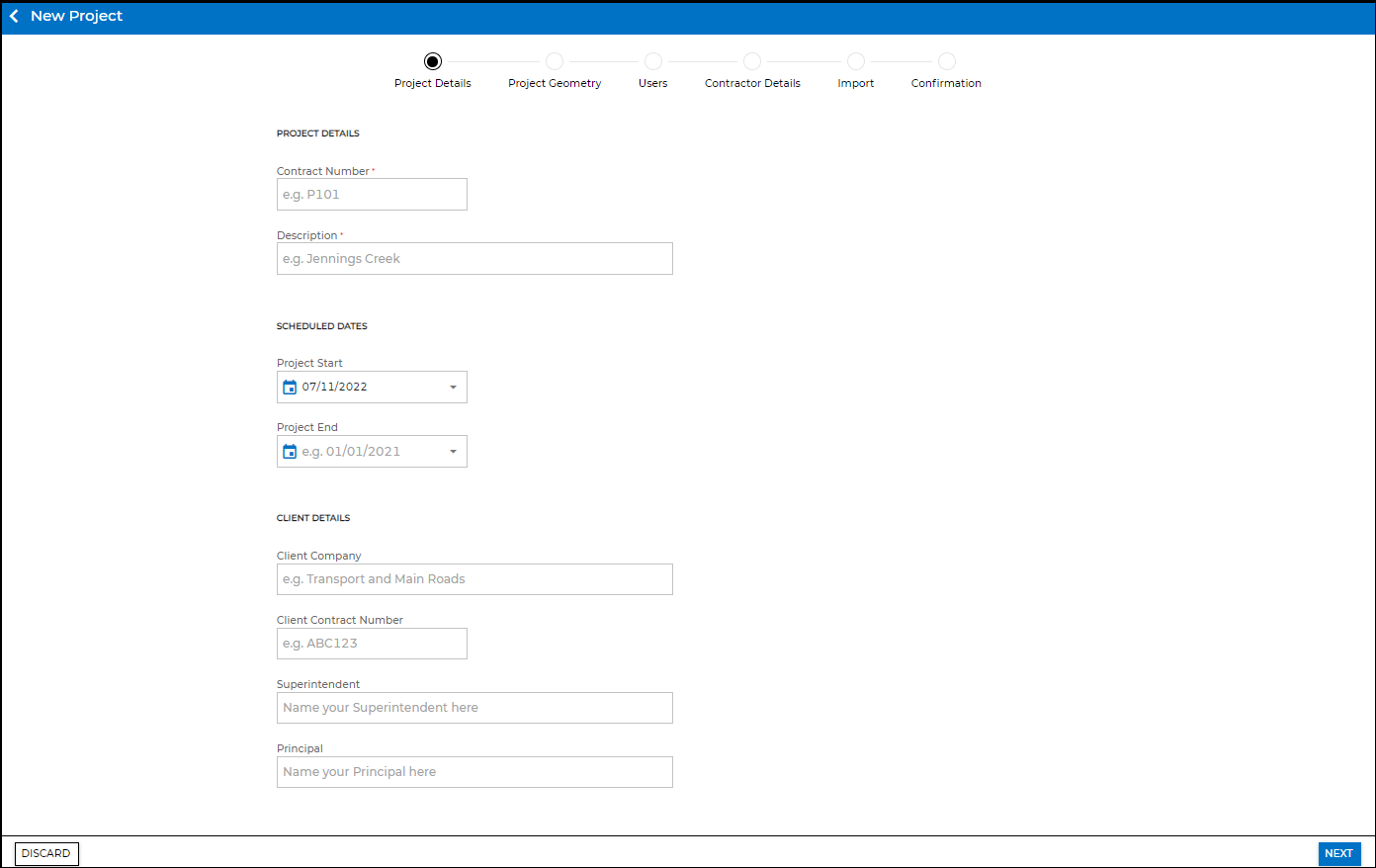Viewport: 1376px width, 868px height.
Task: Select the Contractor Details step circle
Action: point(752,61)
